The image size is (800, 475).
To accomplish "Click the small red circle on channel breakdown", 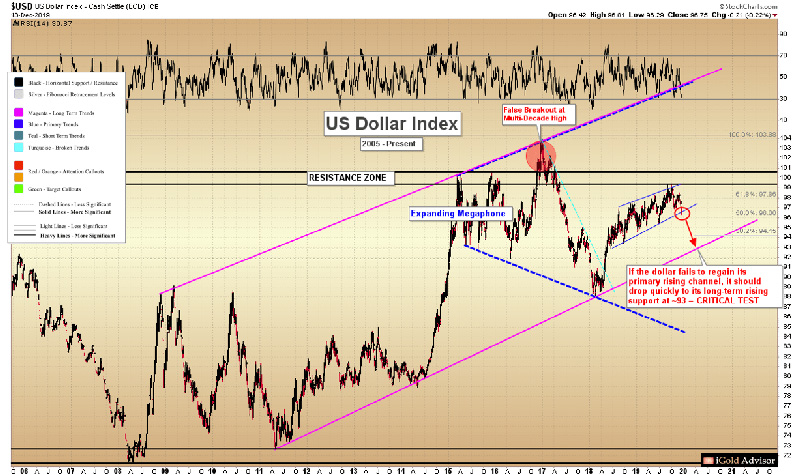I will pos(683,214).
